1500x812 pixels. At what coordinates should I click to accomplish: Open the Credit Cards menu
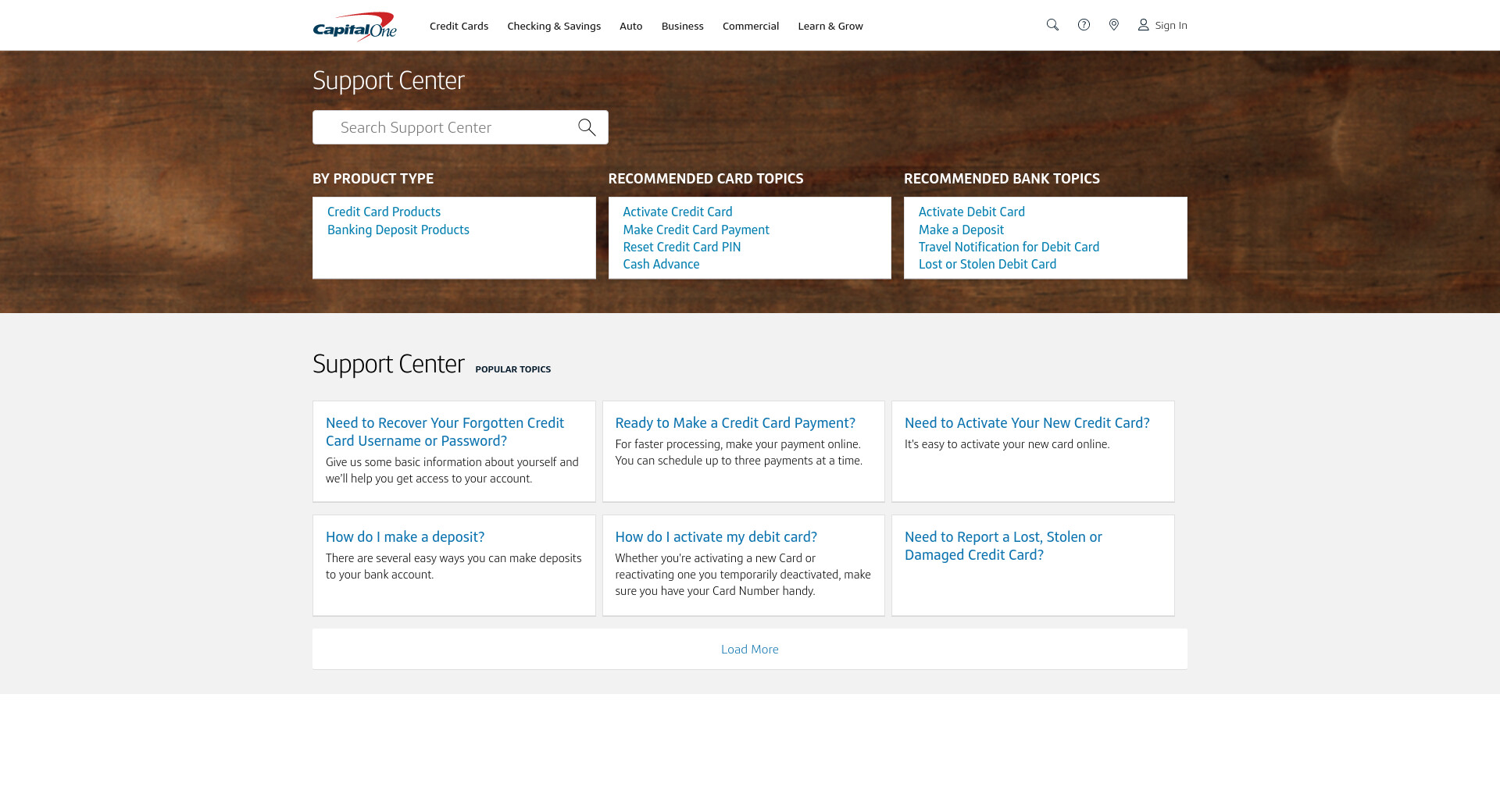coord(459,26)
